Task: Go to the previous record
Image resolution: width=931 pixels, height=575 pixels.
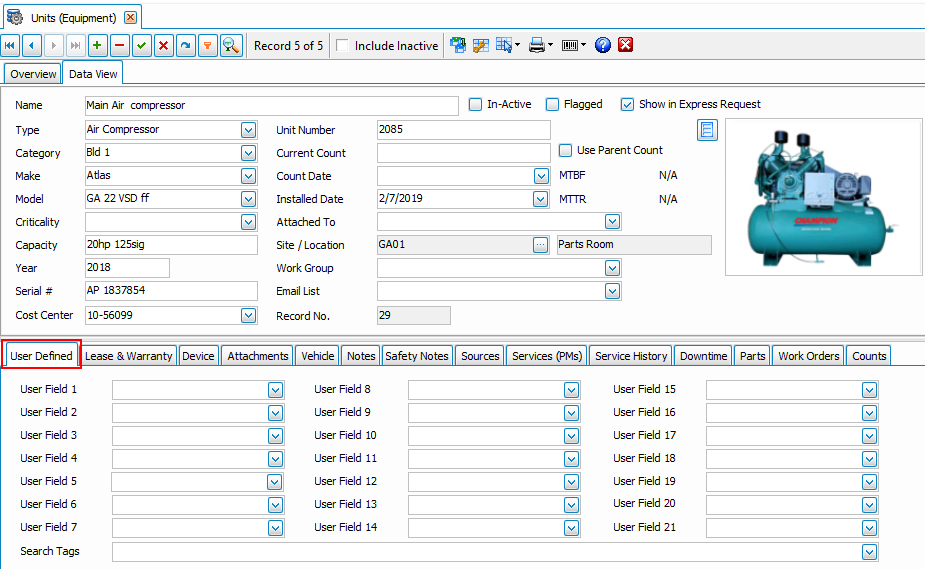Action: (x=32, y=46)
